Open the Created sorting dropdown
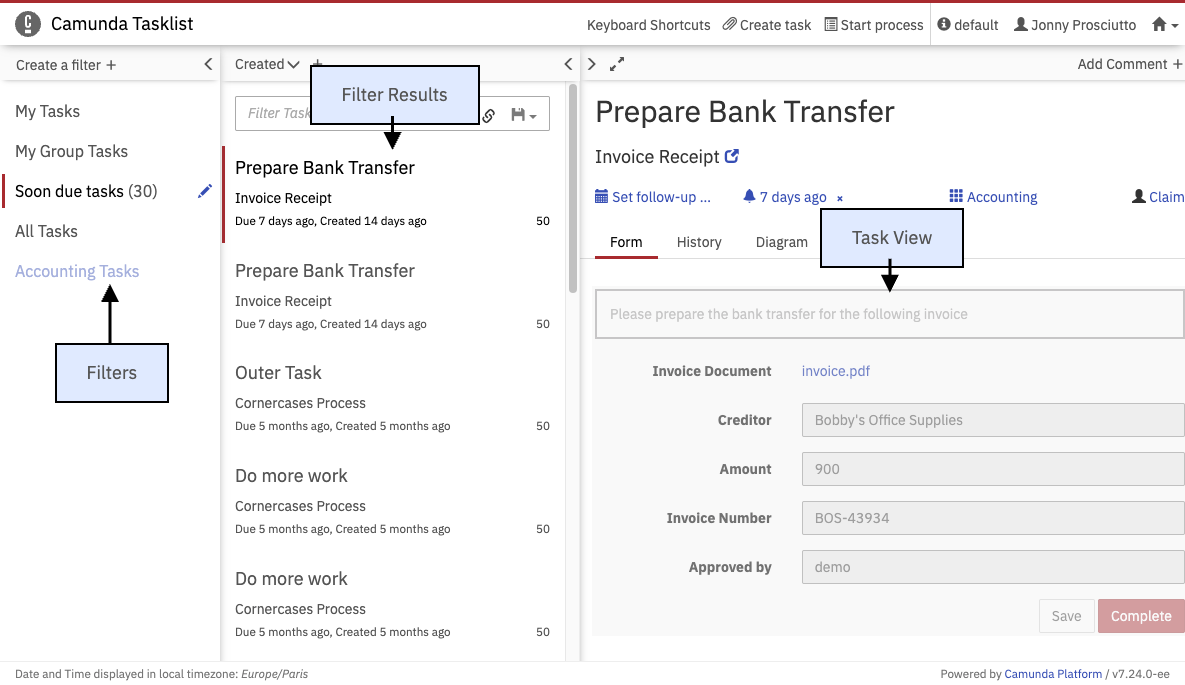Screen dimensions: 1185x685 [267, 64]
